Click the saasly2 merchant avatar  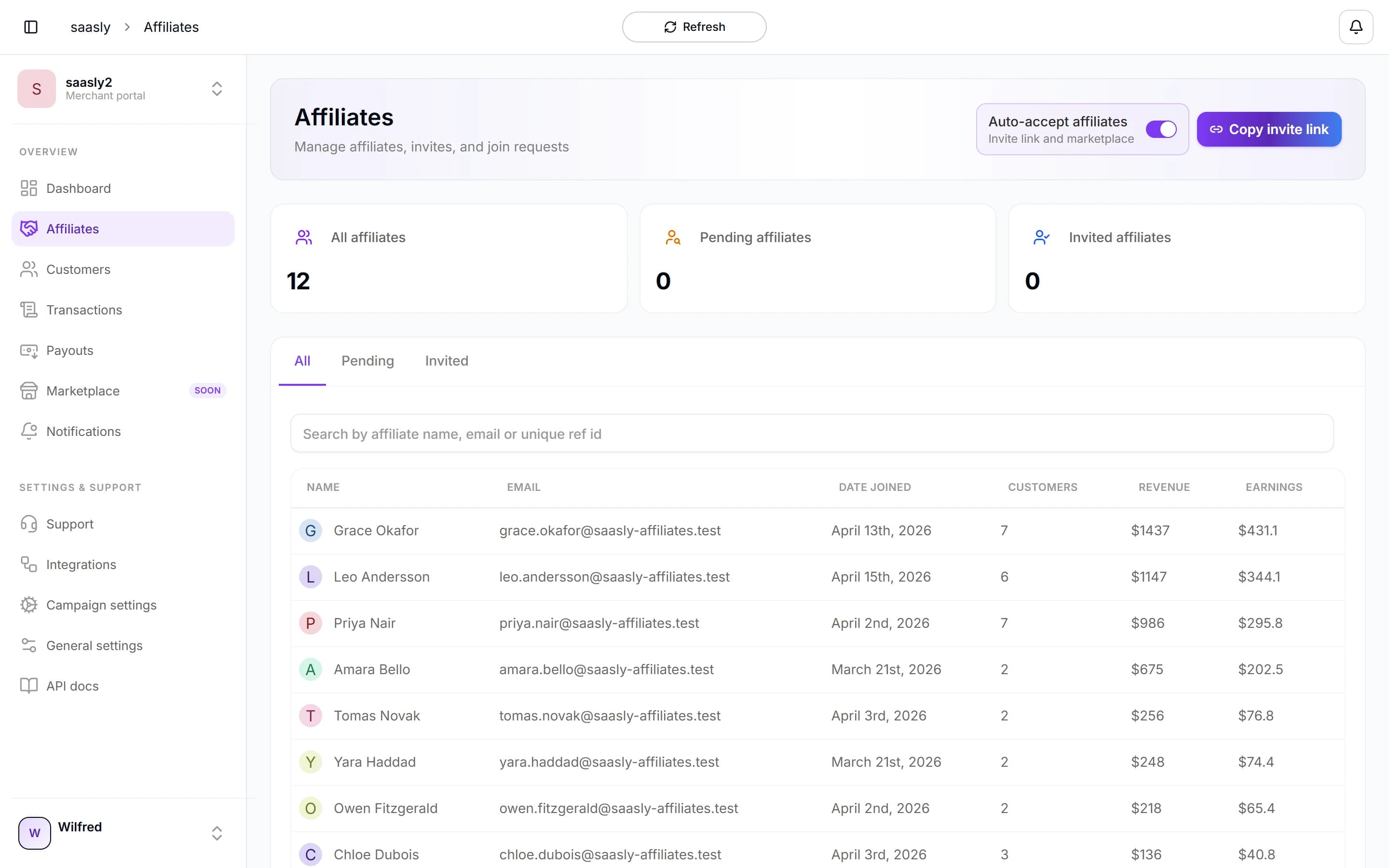pos(36,89)
